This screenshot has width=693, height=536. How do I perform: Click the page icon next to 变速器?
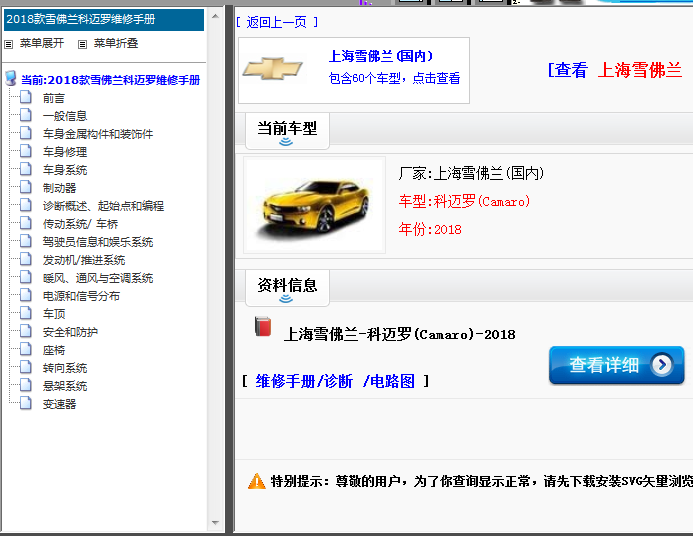point(26,403)
